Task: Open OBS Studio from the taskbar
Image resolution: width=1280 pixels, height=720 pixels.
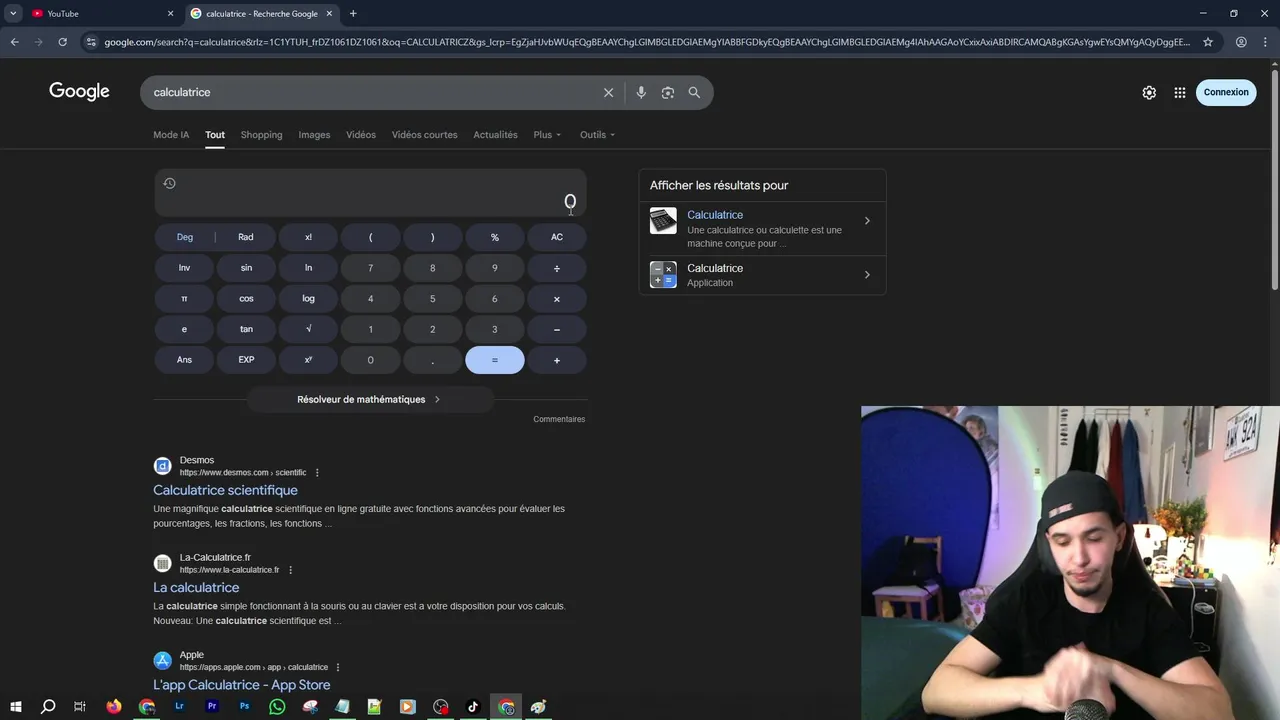Action: (441, 707)
